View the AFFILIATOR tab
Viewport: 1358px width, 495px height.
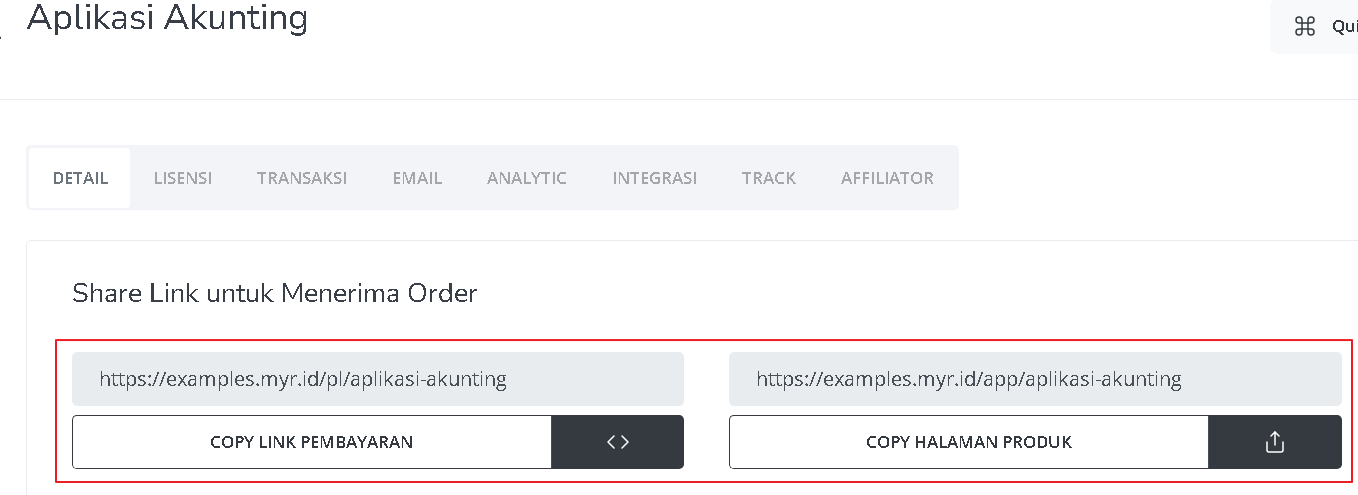[x=887, y=178]
